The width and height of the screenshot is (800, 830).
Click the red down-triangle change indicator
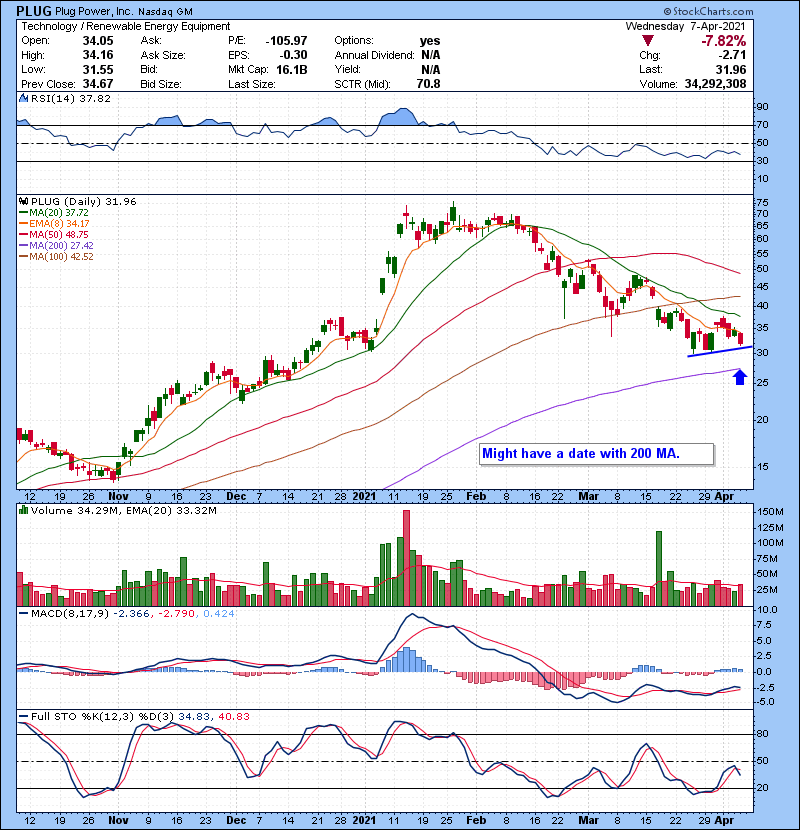(x=648, y=41)
